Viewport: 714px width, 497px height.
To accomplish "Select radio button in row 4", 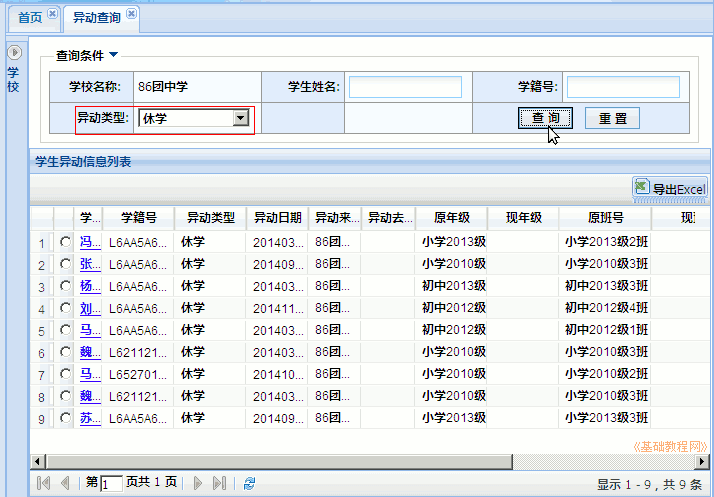I will (x=66, y=308).
